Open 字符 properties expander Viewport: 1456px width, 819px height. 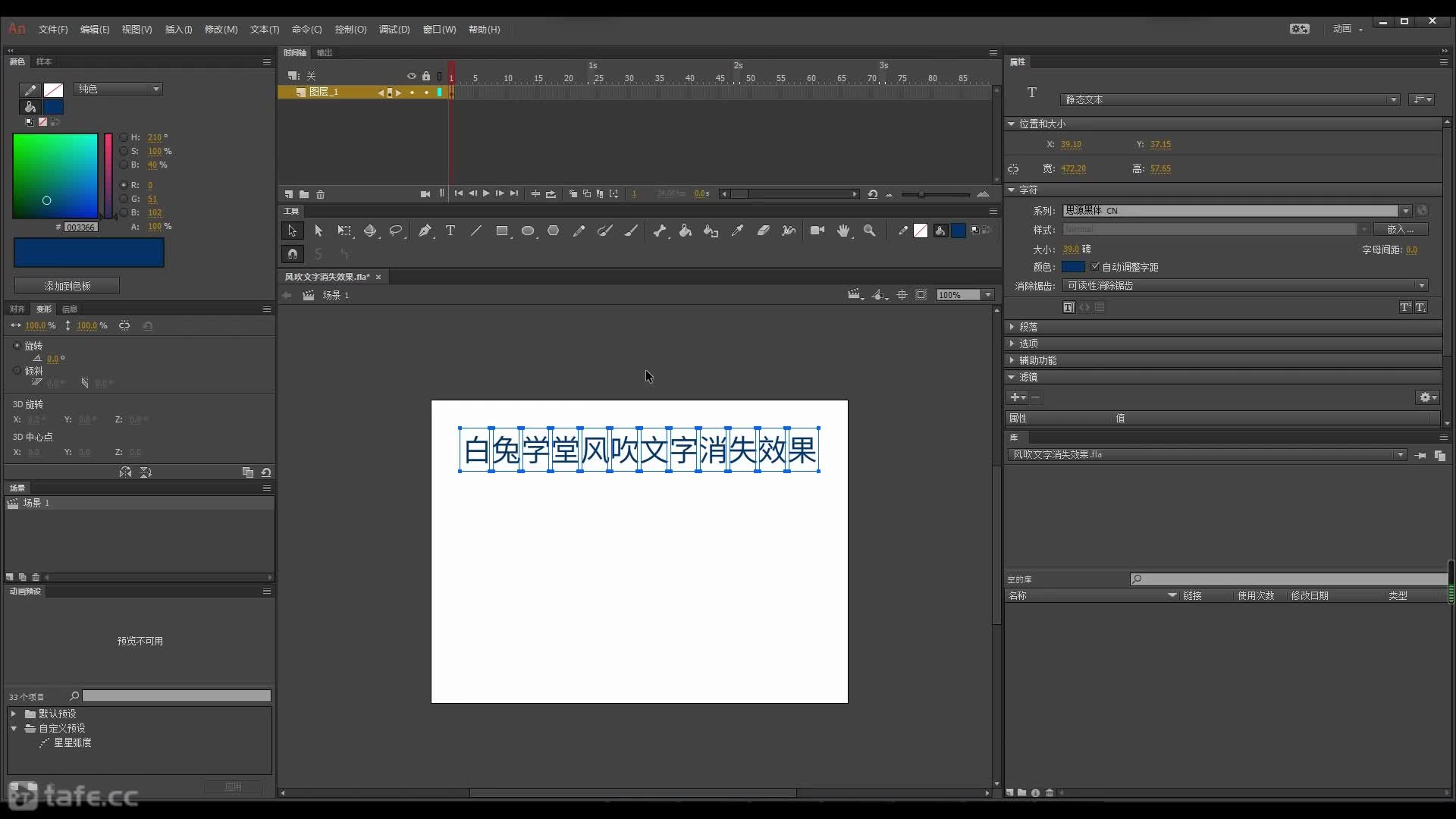(x=1013, y=190)
